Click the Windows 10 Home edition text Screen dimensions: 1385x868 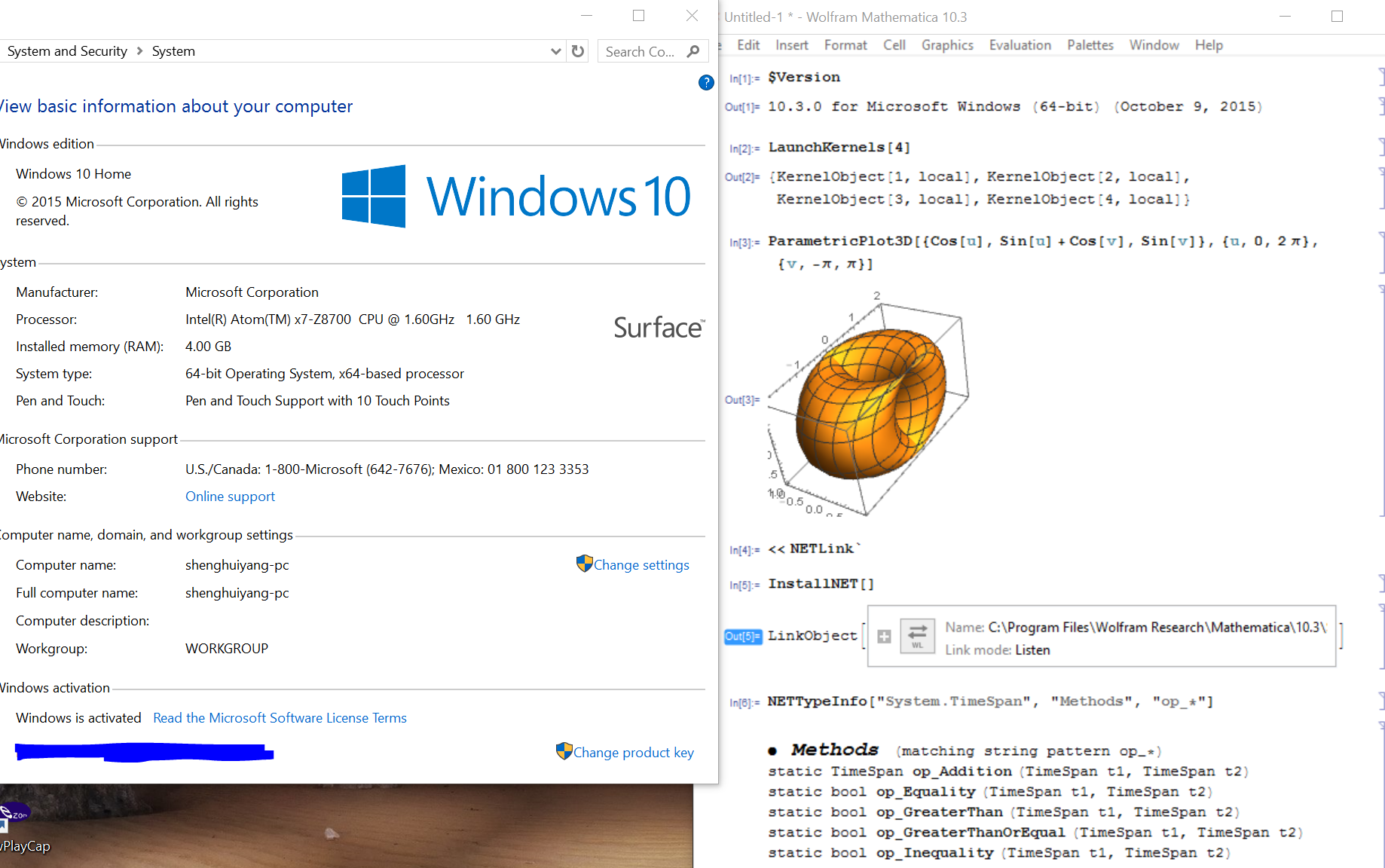click(x=73, y=174)
